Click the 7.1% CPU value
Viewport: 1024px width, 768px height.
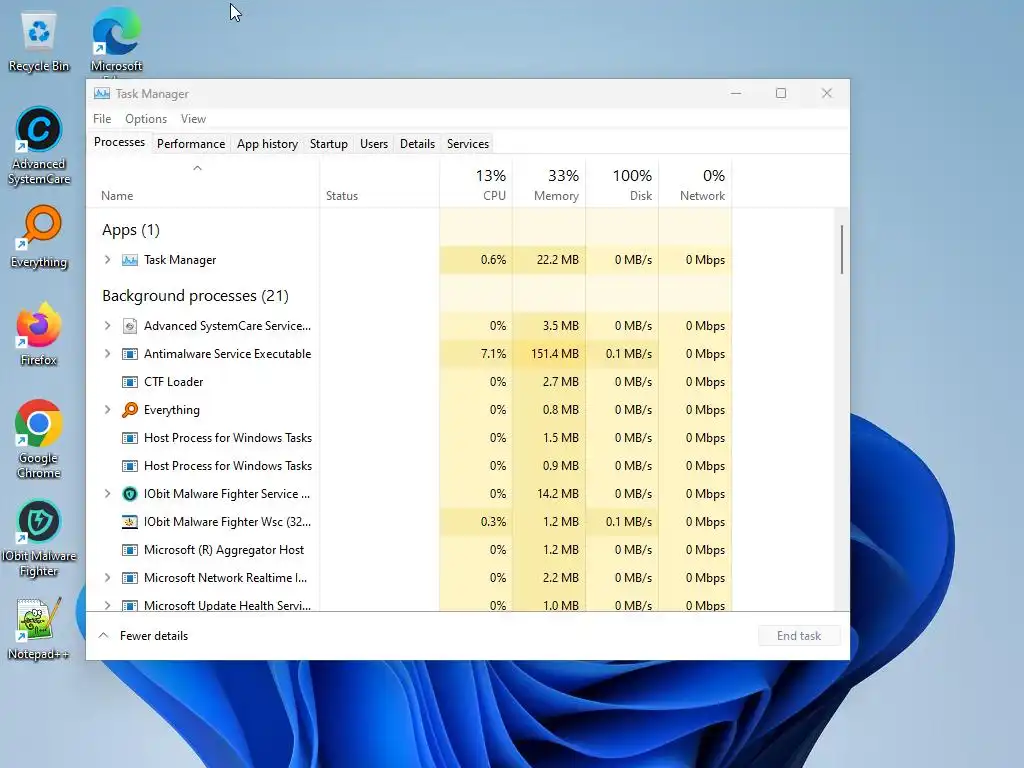[x=493, y=354]
